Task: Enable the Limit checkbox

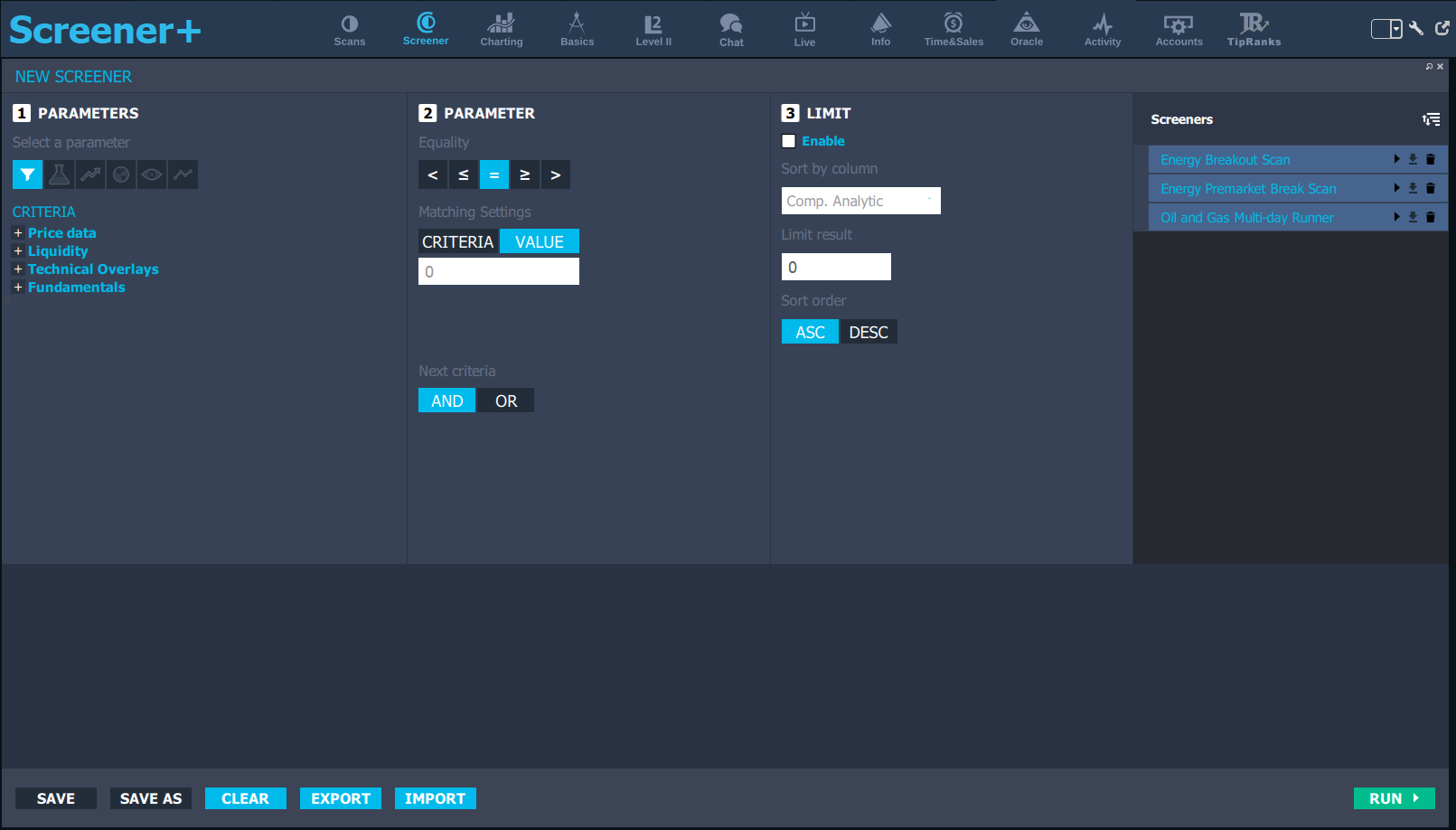Action: pos(789,141)
